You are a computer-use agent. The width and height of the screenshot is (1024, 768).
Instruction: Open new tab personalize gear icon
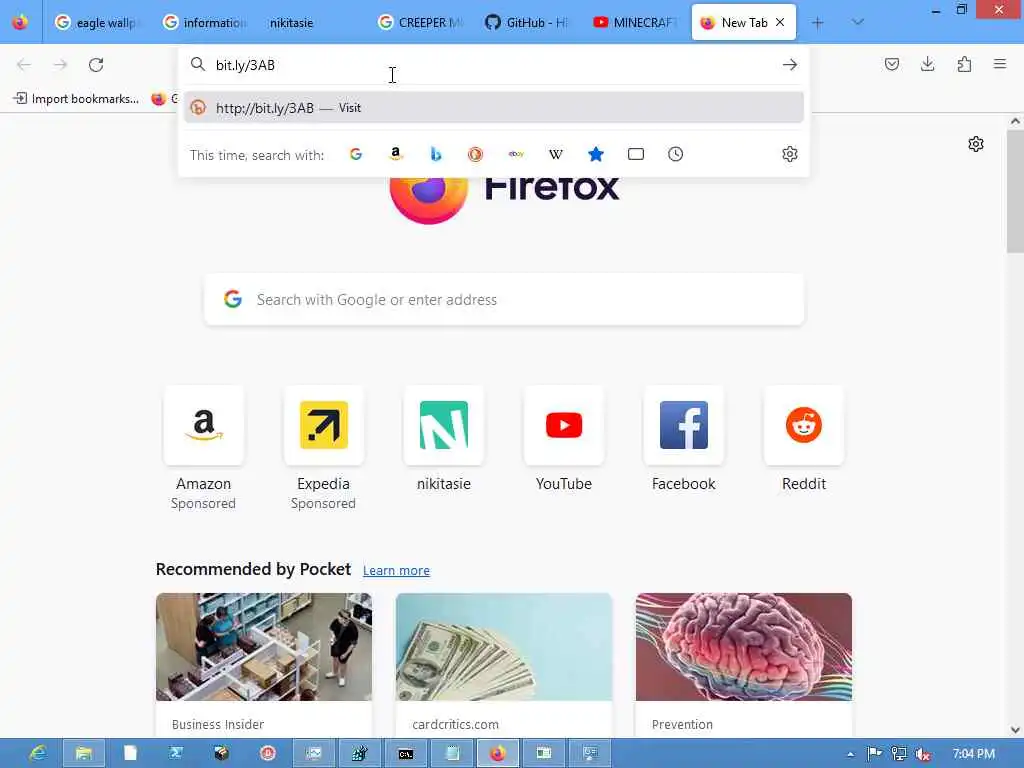tap(976, 144)
